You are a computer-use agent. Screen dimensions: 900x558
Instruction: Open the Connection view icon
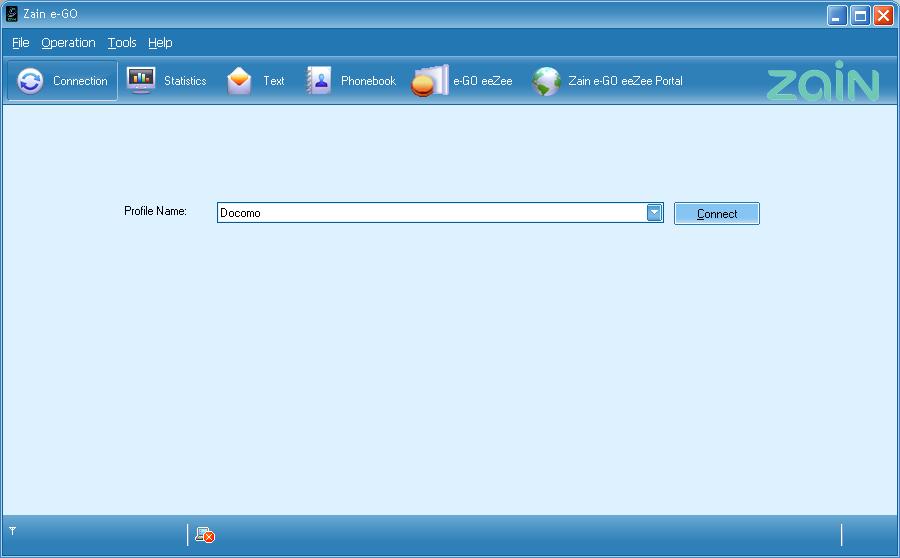[30, 81]
